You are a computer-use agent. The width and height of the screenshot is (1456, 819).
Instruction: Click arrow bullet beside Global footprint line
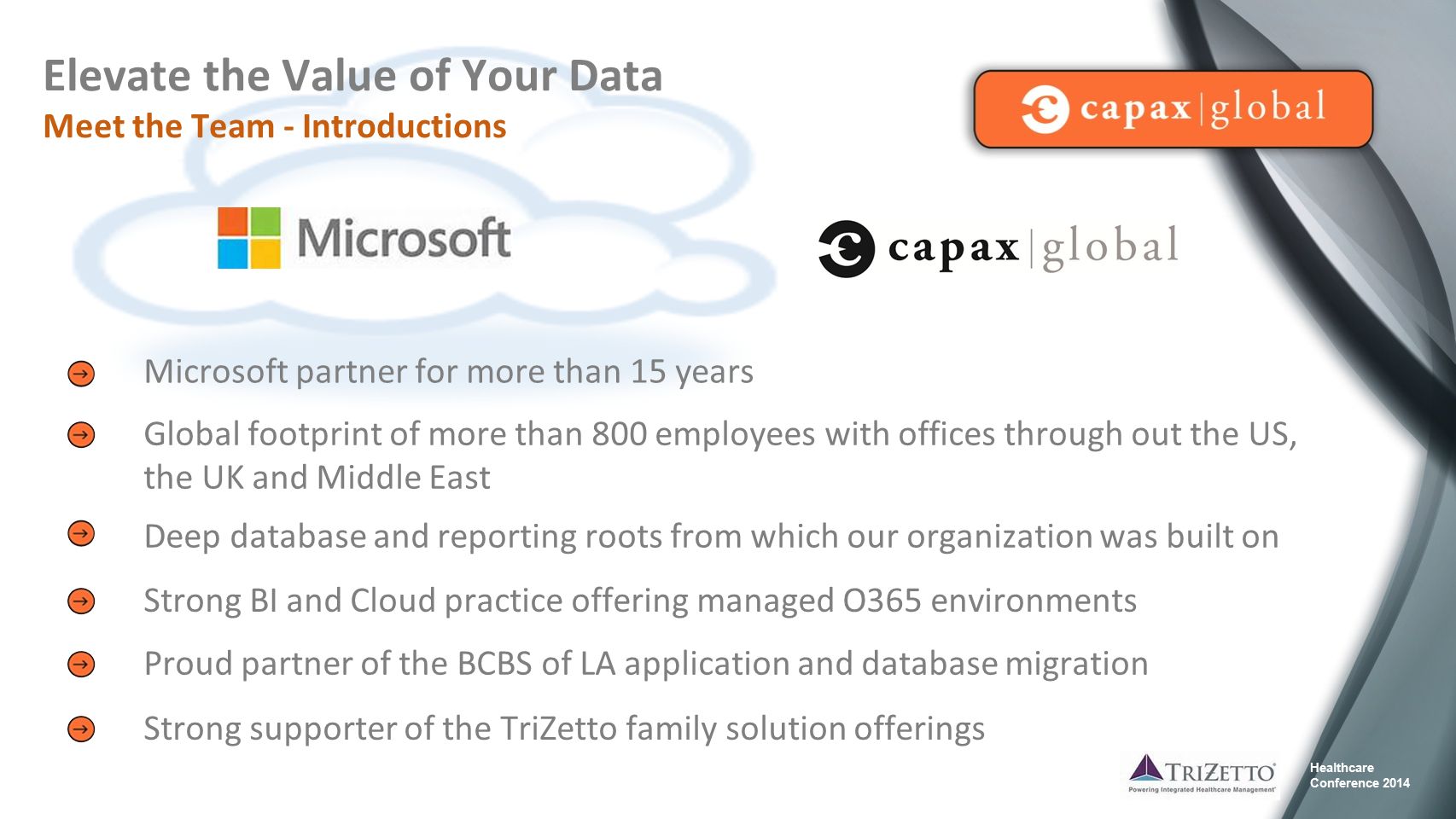click(81, 435)
